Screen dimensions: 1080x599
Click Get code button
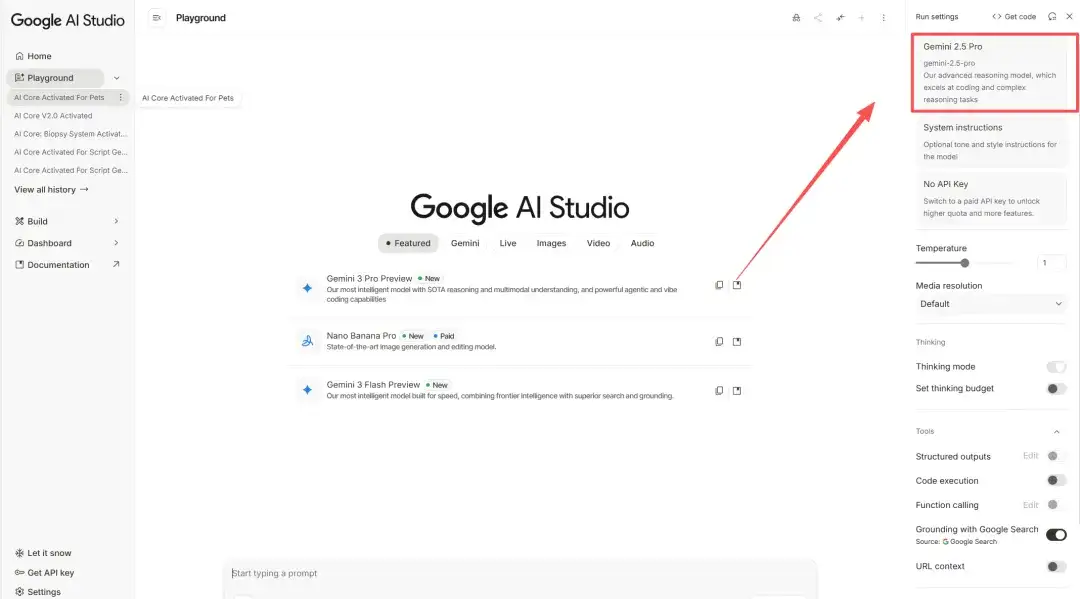pyautogui.click(x=1014, y=17)
